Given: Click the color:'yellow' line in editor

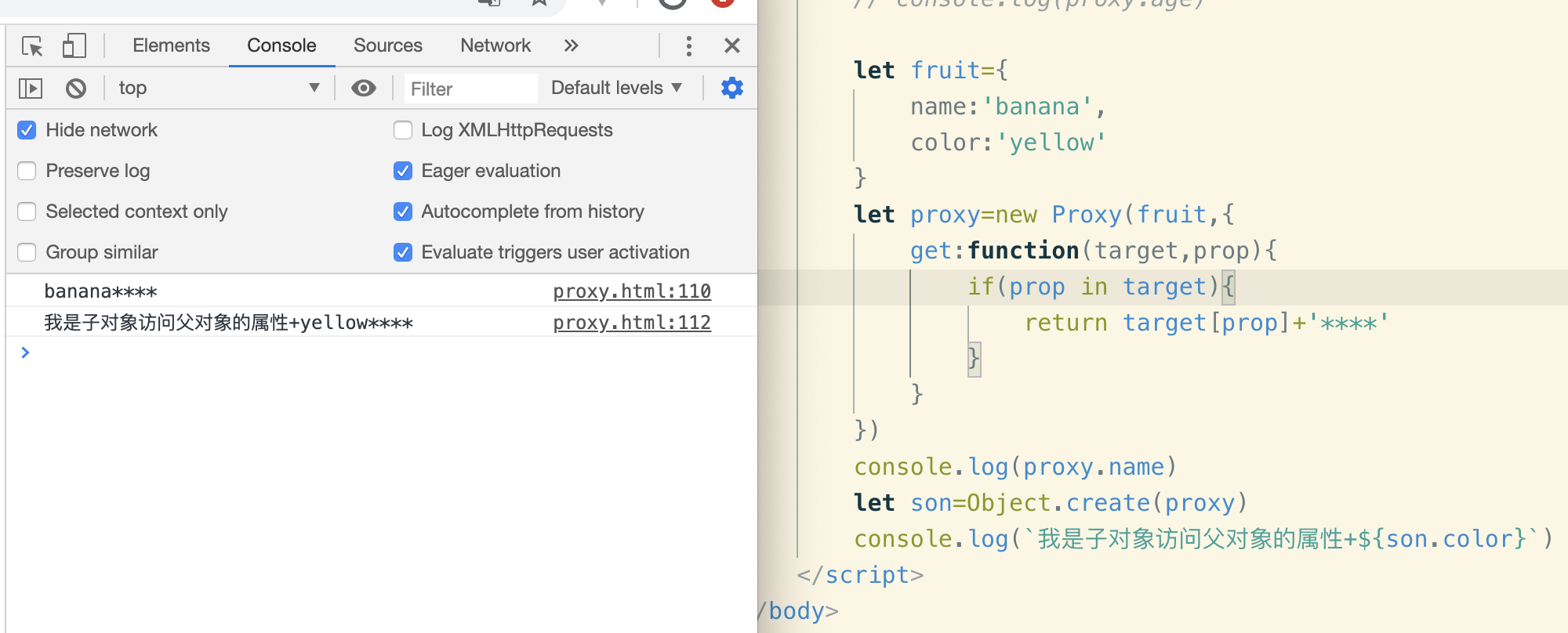Looking at the screenshot, I should point(1007,143).
